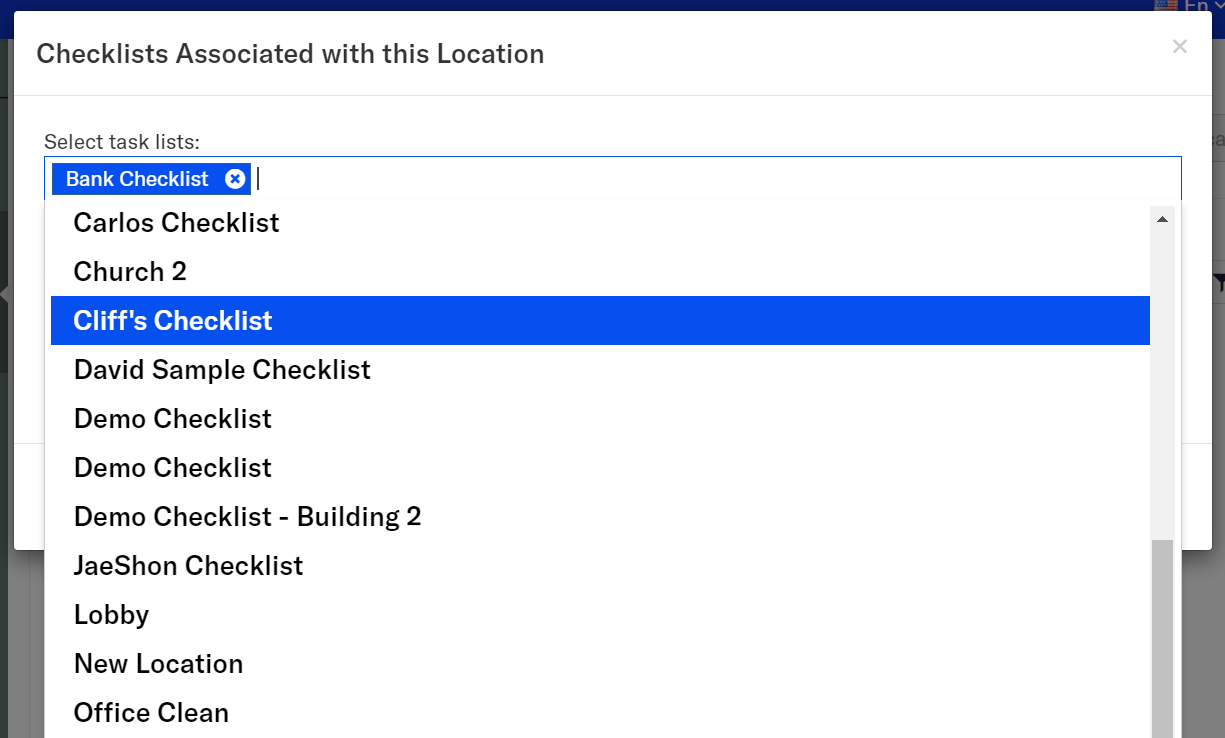Choose the Church 2 option
Screen dimensions: 1225x738
130,271
